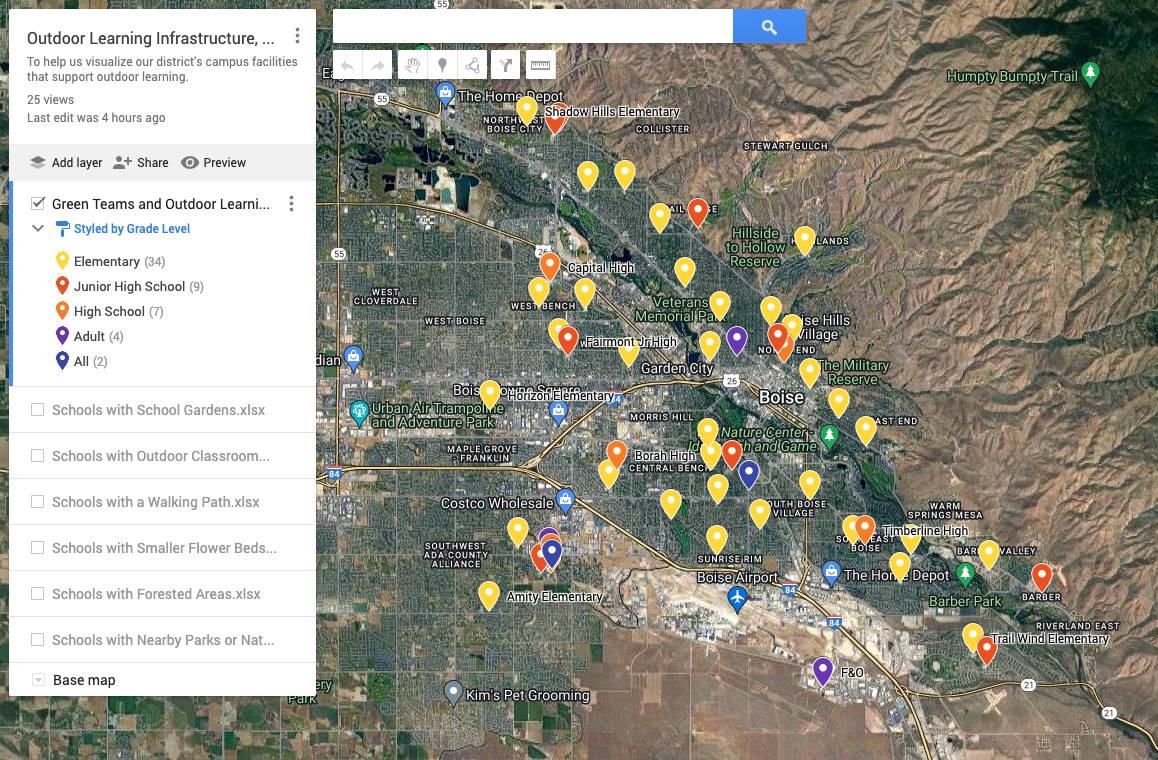Viewport: 1158px width, 760px height.
Task: Activate the measure distances ruler tool
Action: click(x=540, y=66)
